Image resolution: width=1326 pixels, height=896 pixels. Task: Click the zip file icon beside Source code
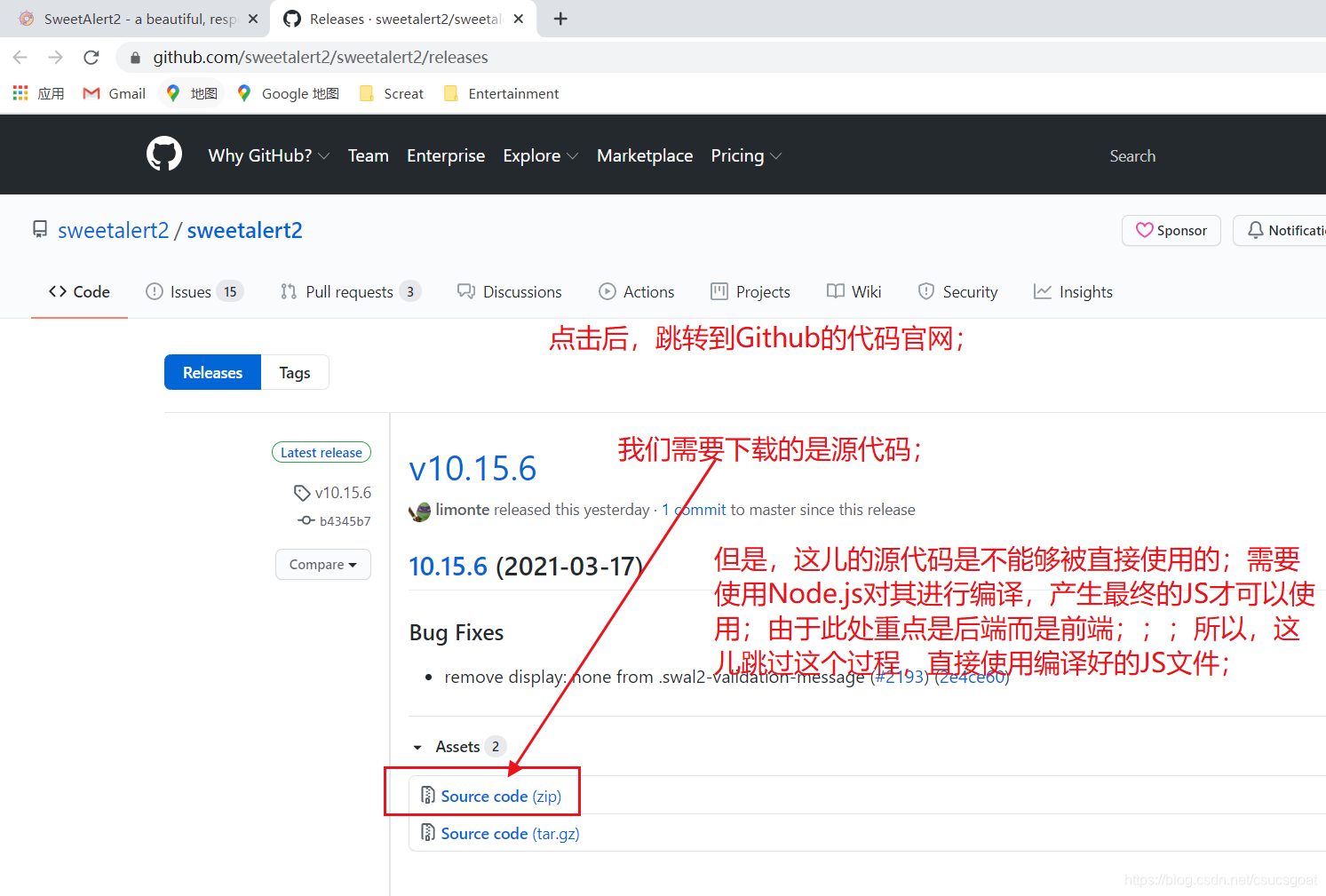[428, 796]
